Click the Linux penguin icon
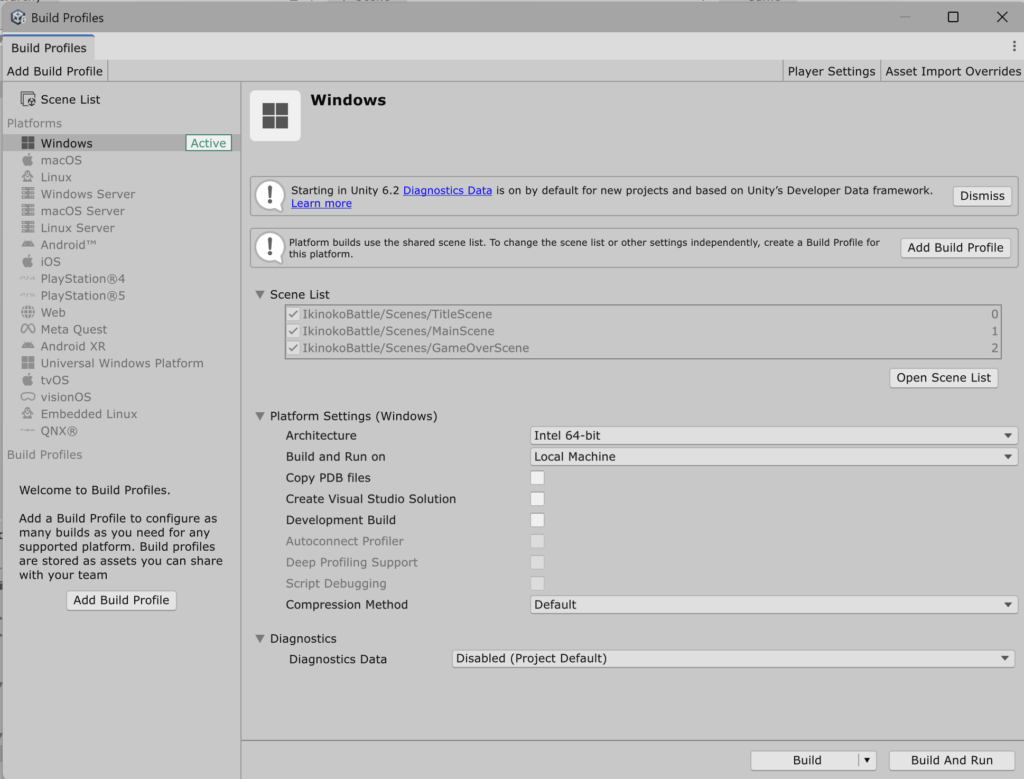The image size is (1024, 779). 27,177
